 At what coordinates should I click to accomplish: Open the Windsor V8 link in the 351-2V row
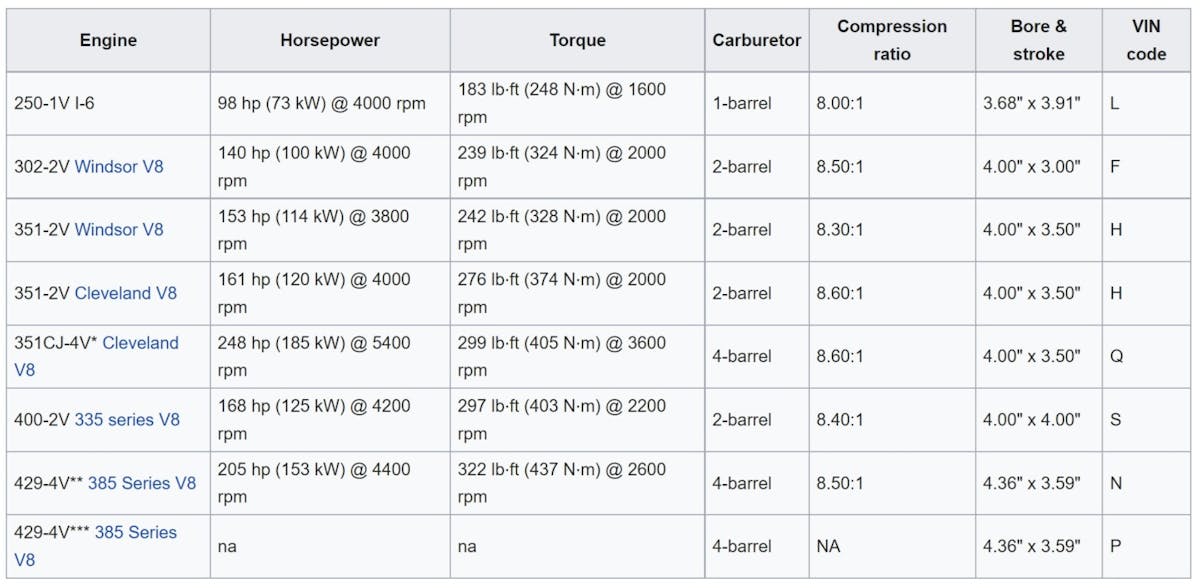click(119, 230)
